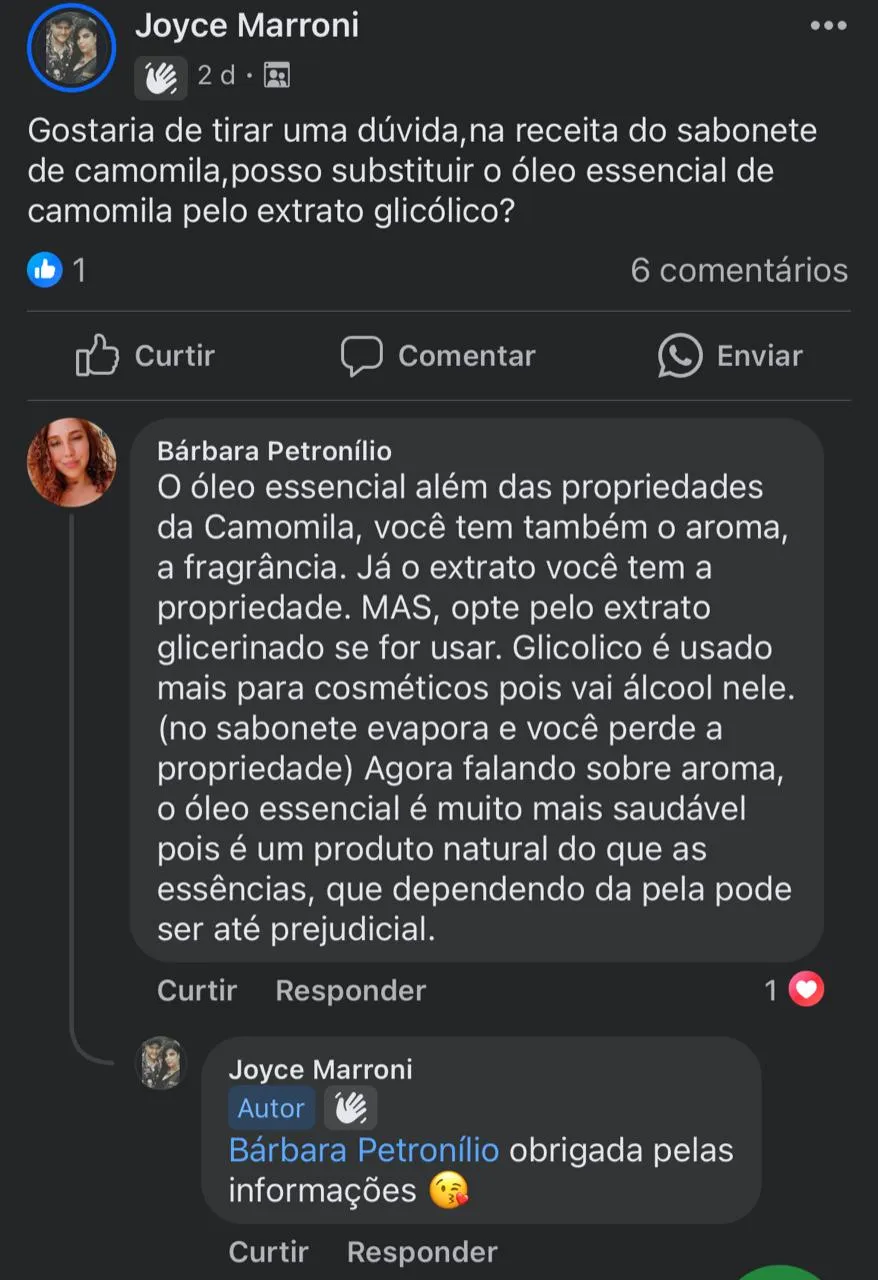Open Joyce Marroni's reply avatar
Image resolution: width=878 pixels, height=1280 pixels.
click(x=161, y=1062)
